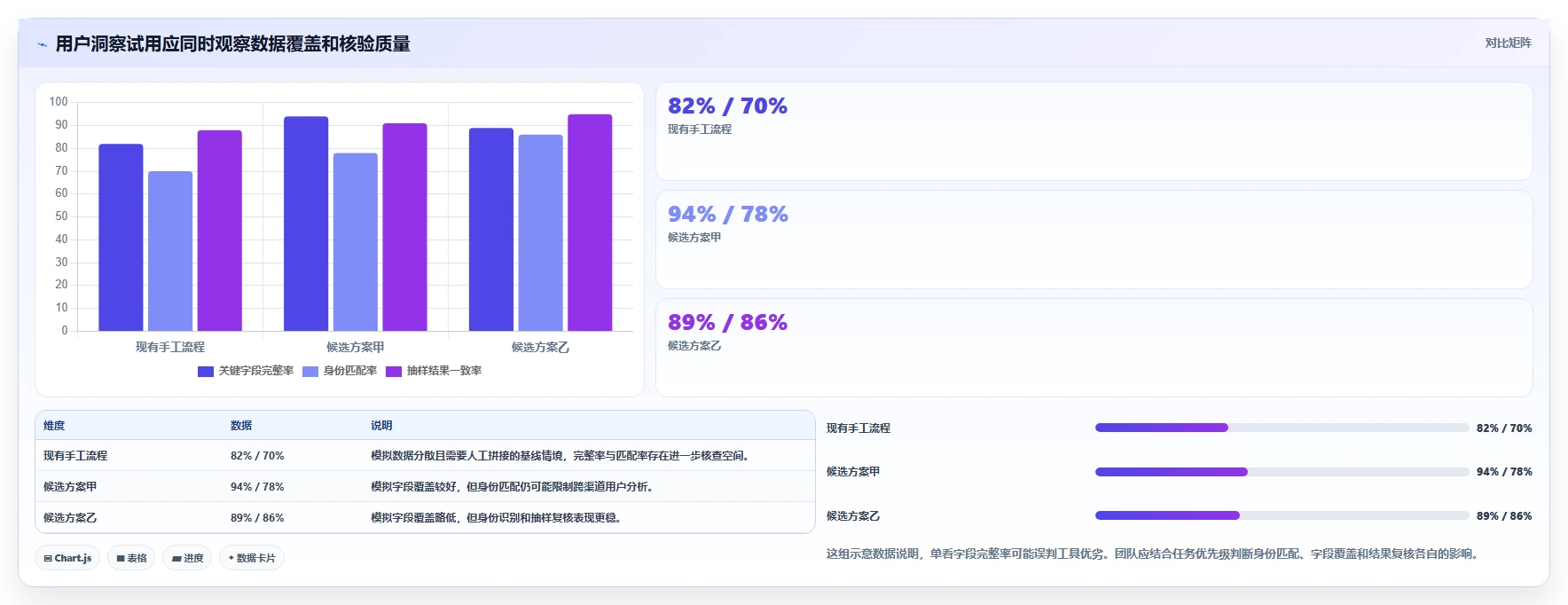Image resolution: width=1568 pixels, height=605 pixels.
Task: Click the 抽样结果一致率 bar for 候选方案甲
Action: [404, 227]
